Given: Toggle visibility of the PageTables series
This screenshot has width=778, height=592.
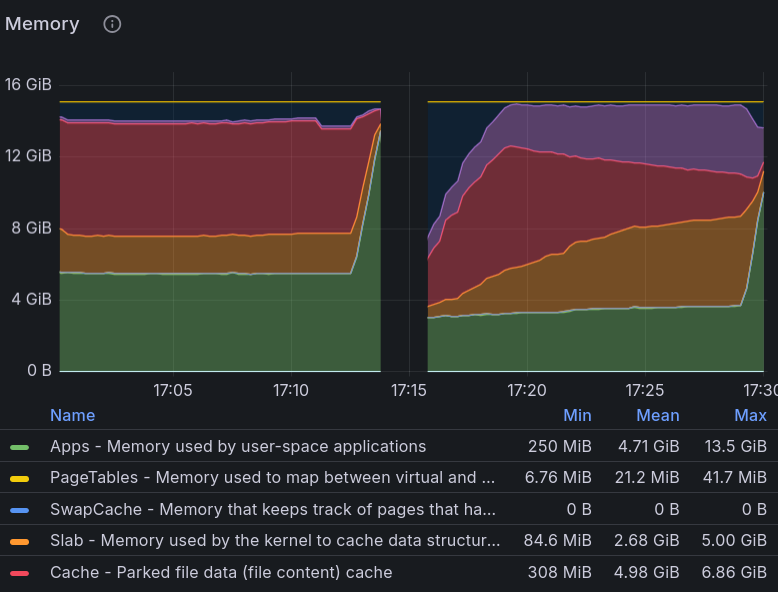Looking at the screenshot, I should (272, 477).
